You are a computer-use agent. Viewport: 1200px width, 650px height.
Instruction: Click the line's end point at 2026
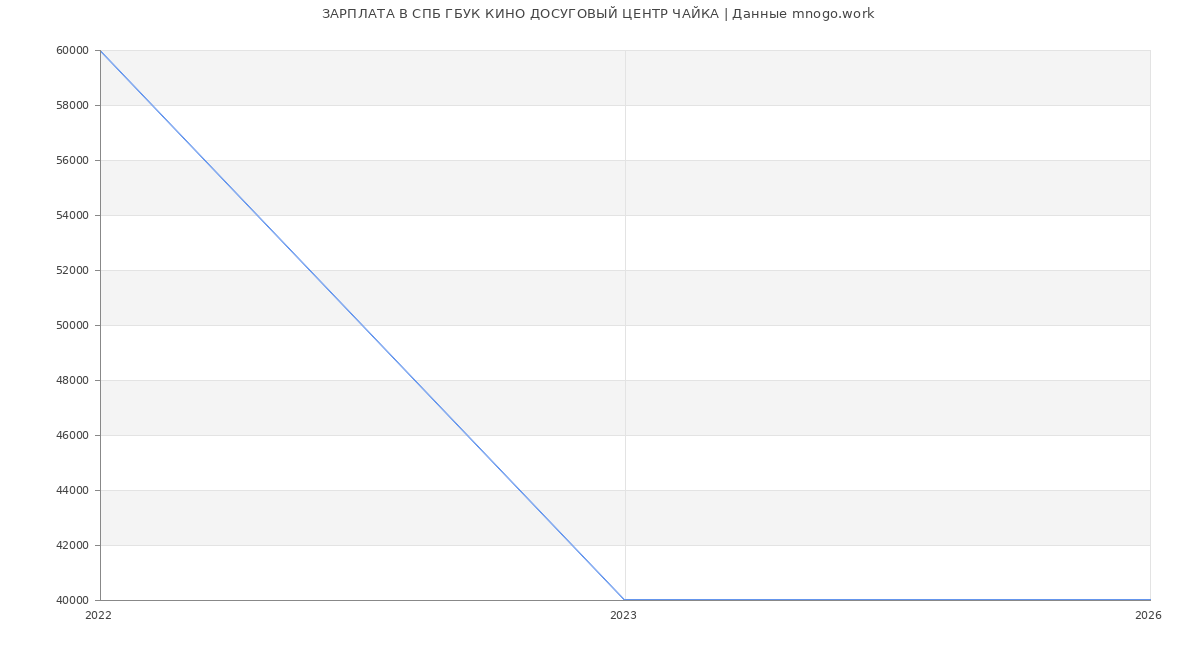pos(1150,600)
